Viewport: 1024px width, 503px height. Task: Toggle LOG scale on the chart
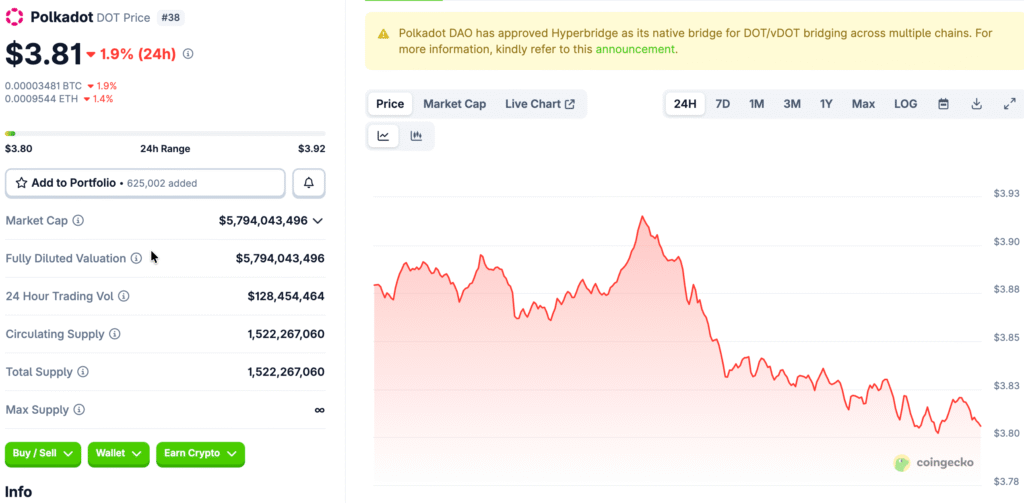[905, 104]
